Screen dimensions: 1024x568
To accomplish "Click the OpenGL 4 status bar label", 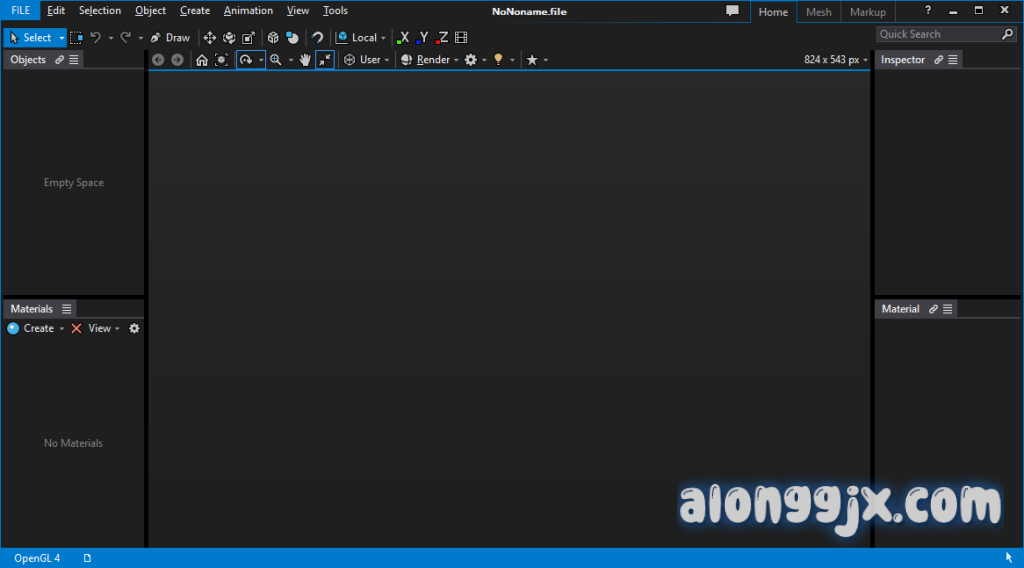I will pos(37,558).
